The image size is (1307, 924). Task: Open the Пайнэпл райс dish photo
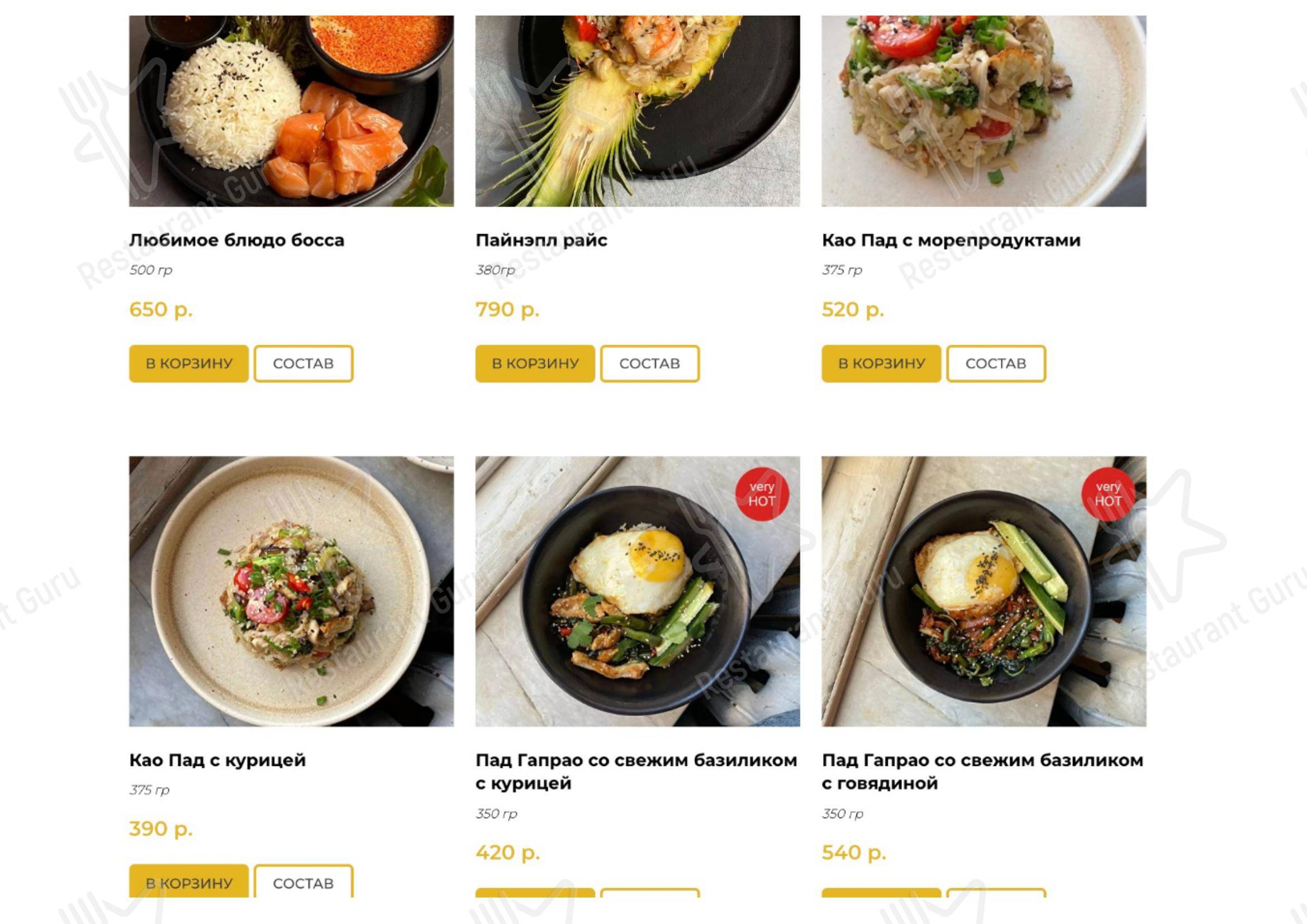point(638,111)
